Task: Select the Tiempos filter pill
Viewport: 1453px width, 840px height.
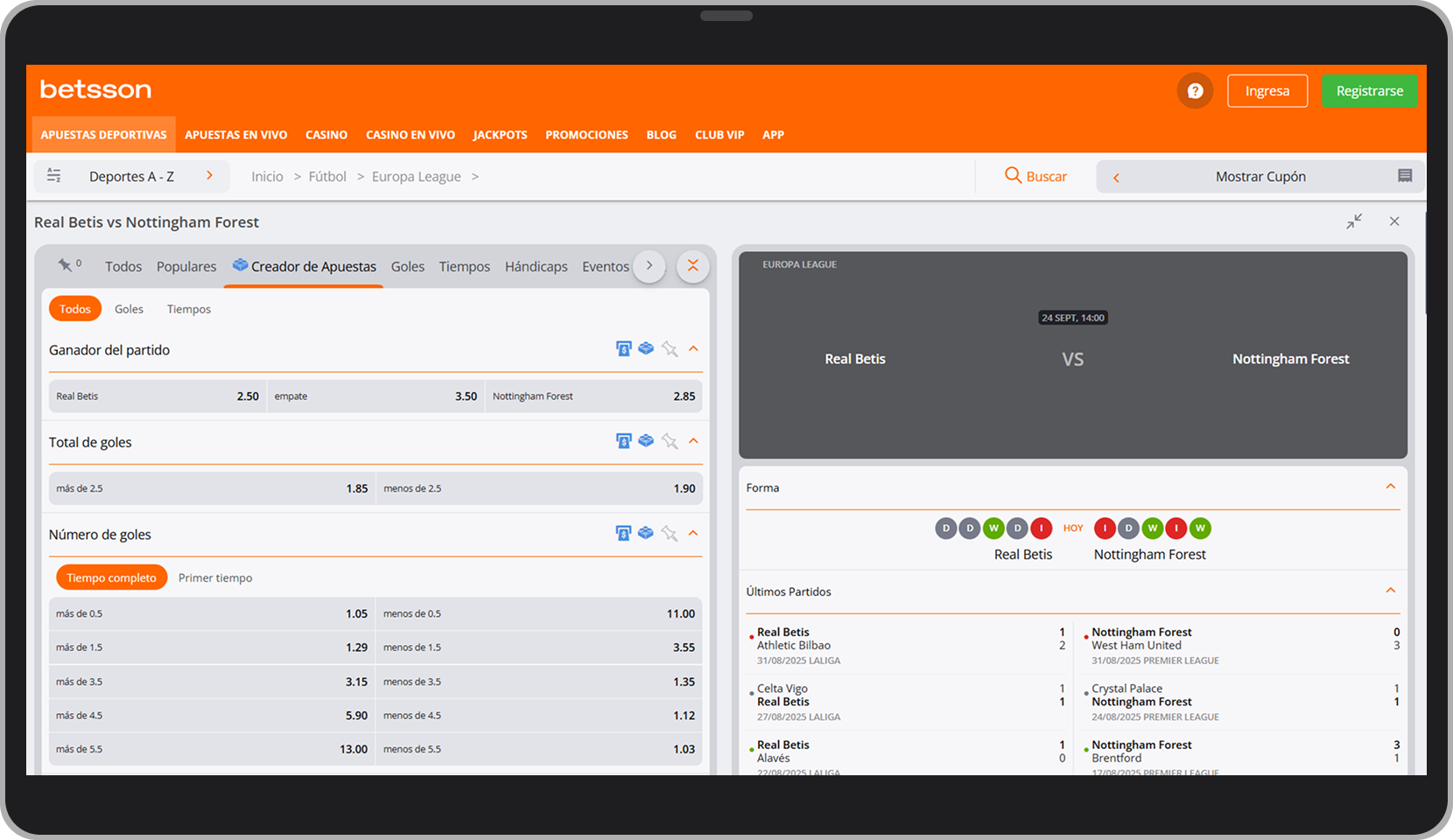Action: (189, 309)
